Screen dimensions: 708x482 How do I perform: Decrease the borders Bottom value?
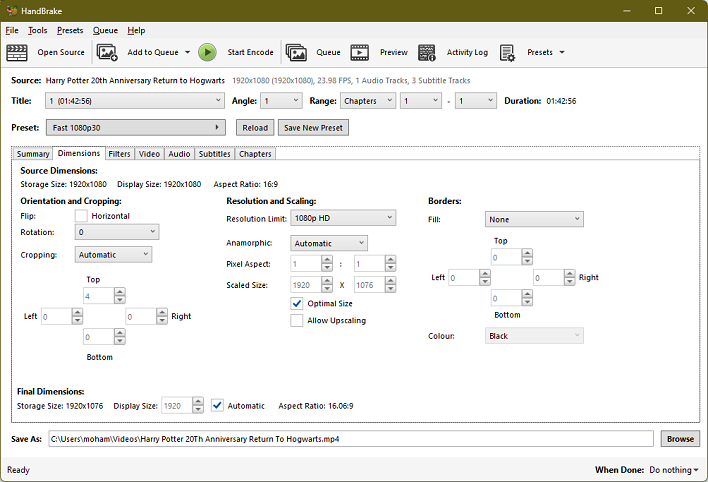coord(527,302)
